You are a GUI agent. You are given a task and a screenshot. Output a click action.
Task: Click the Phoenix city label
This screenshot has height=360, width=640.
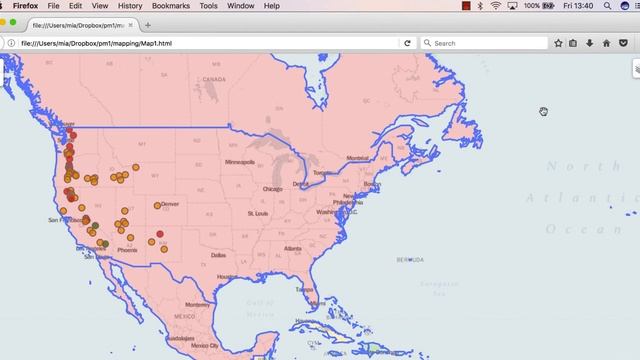pyautogui.click(x=127, y=250)
